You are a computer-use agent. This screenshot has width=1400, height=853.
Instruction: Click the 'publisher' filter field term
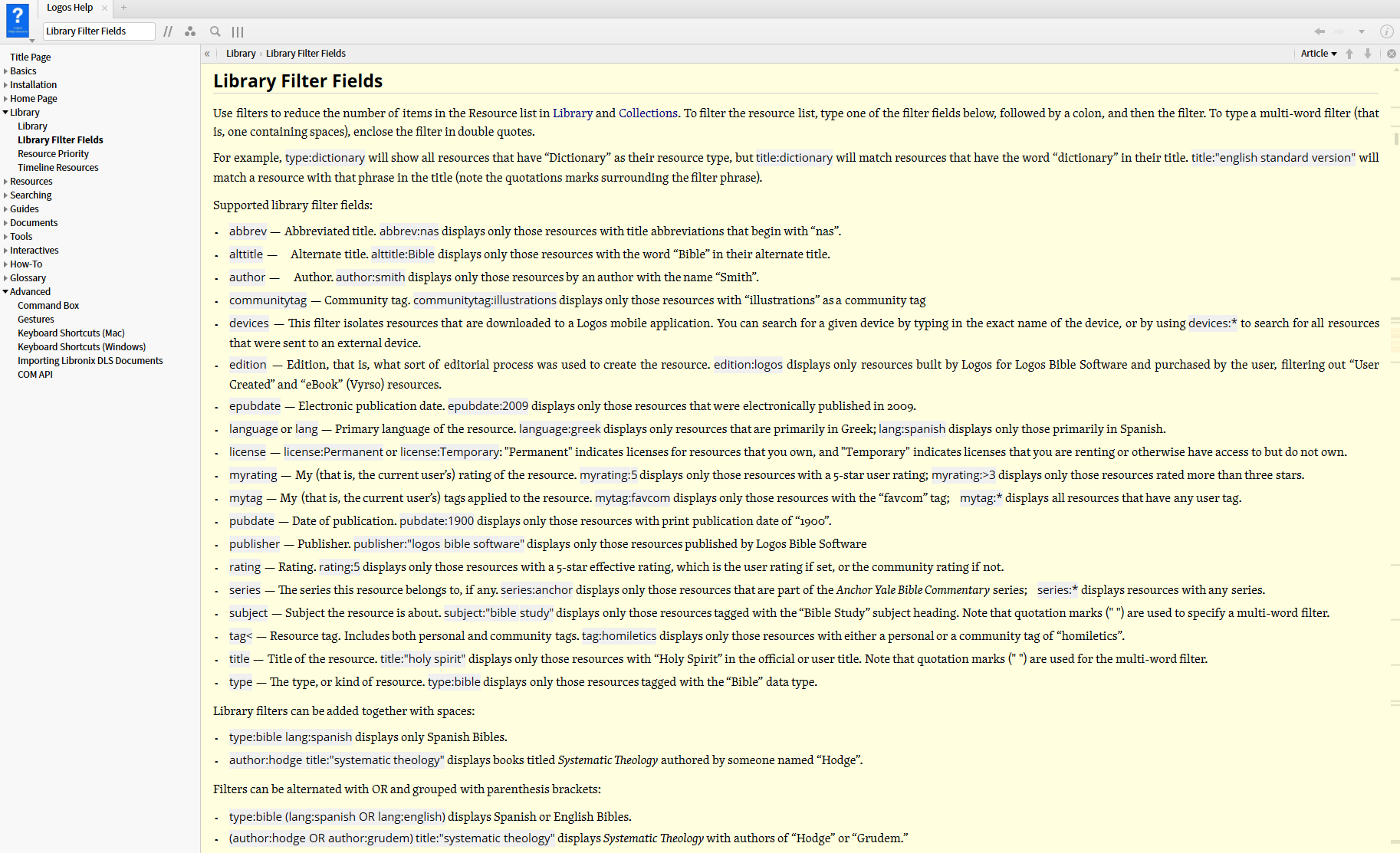(x=255, y=544)
